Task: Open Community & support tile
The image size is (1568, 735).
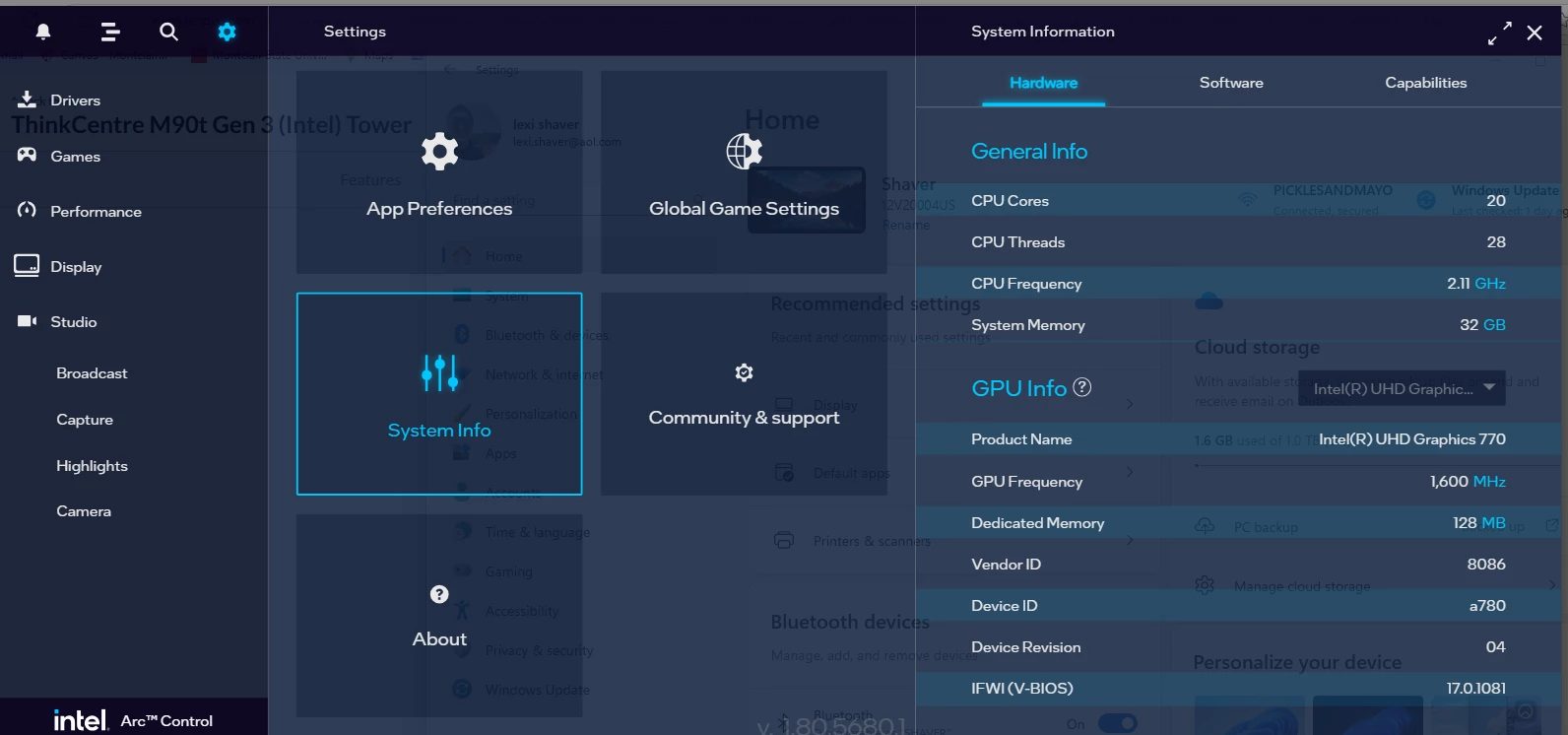Action: (744, 394)
